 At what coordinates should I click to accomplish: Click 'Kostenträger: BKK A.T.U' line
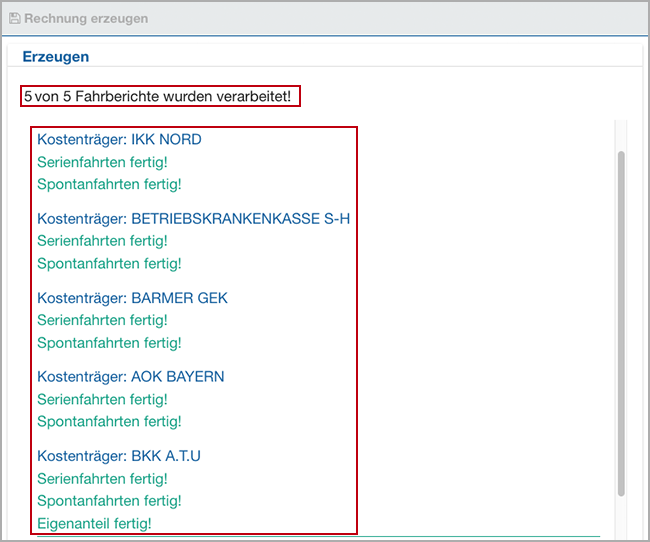point(119,456)
